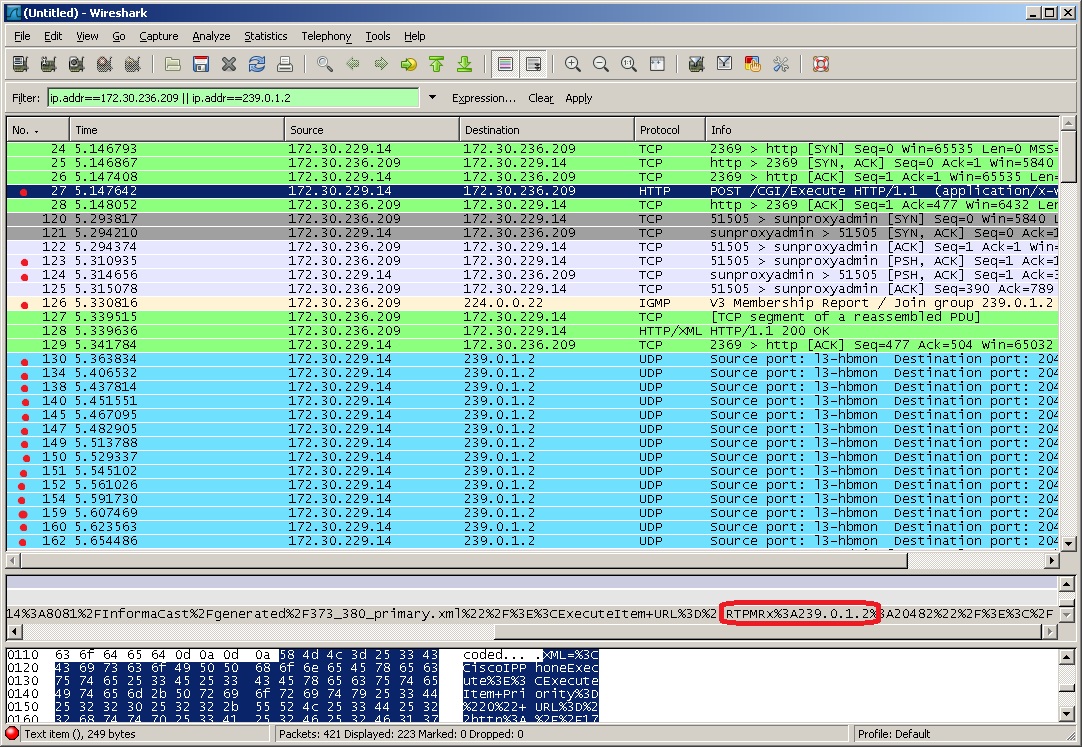Expand the filter history dropdown arrow

(432, 98)
